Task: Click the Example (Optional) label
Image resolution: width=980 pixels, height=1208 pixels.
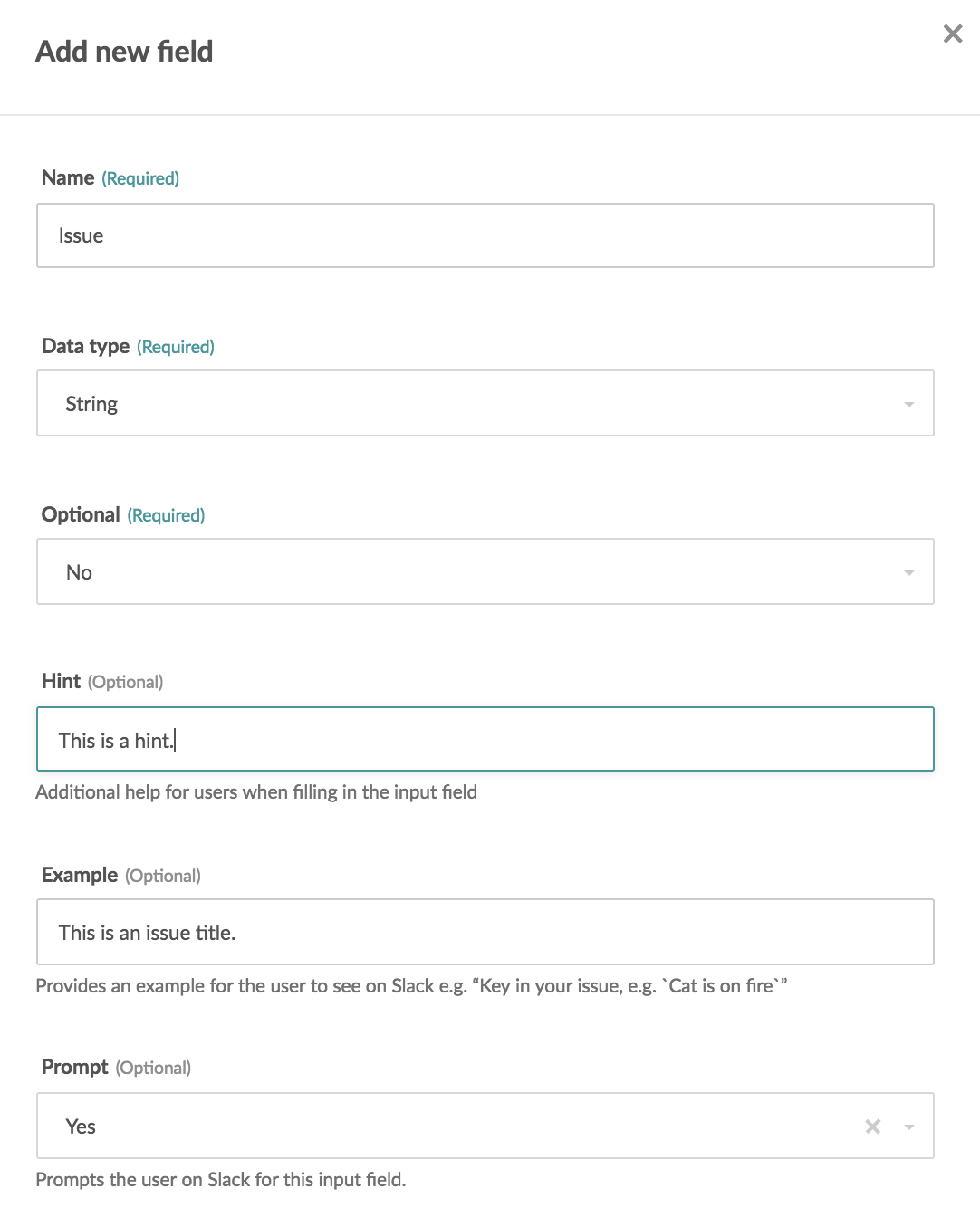Action: tap(121, 875)
